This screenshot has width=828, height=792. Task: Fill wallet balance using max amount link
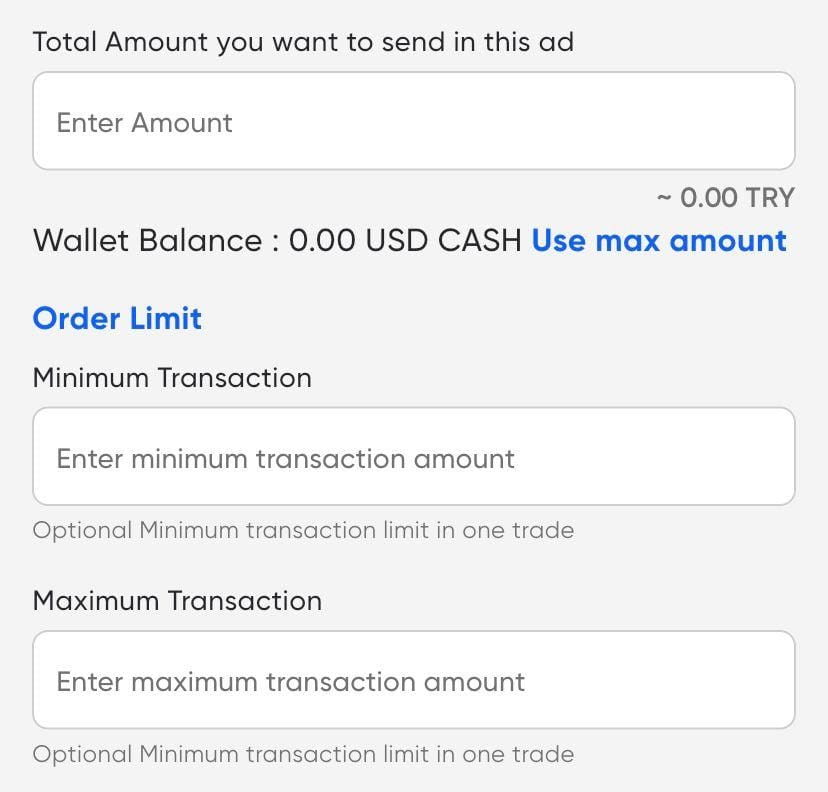pos(659,241)
